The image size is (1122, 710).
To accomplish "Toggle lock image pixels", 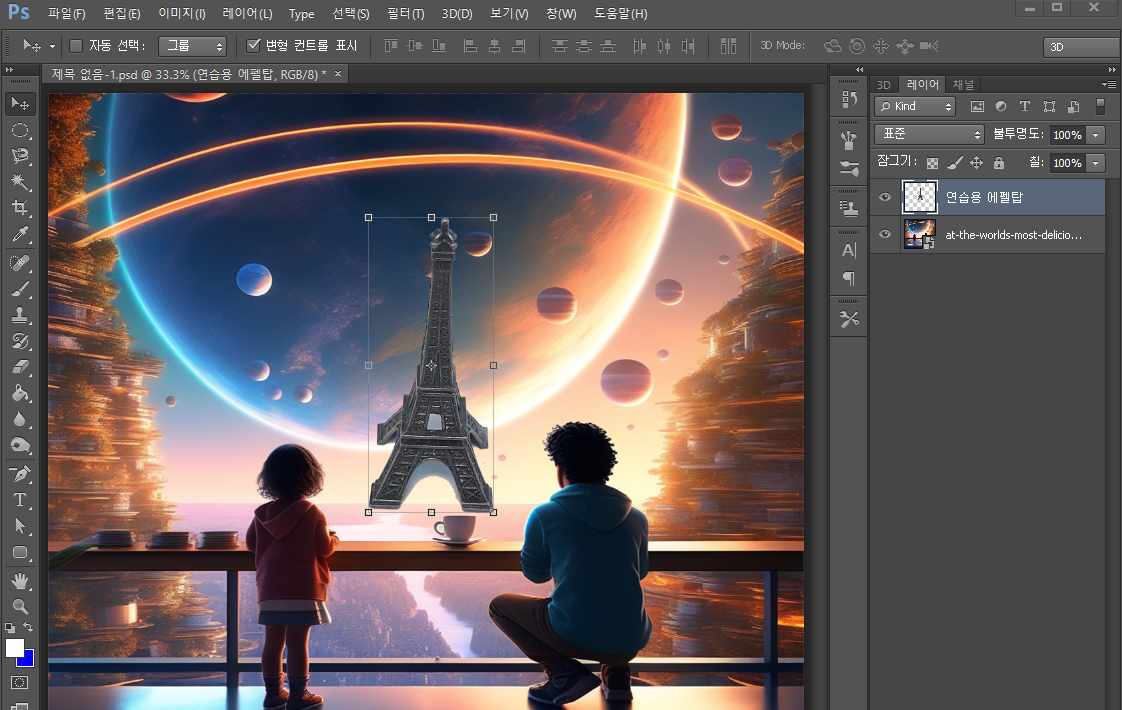I will (x=955, y=163).
